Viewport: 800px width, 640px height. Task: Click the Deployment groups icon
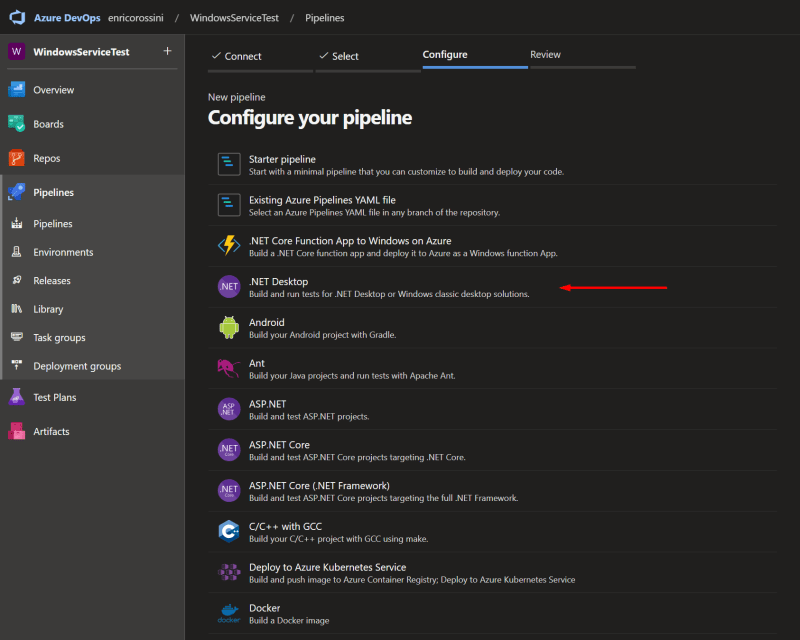click(x=17, y=365)
